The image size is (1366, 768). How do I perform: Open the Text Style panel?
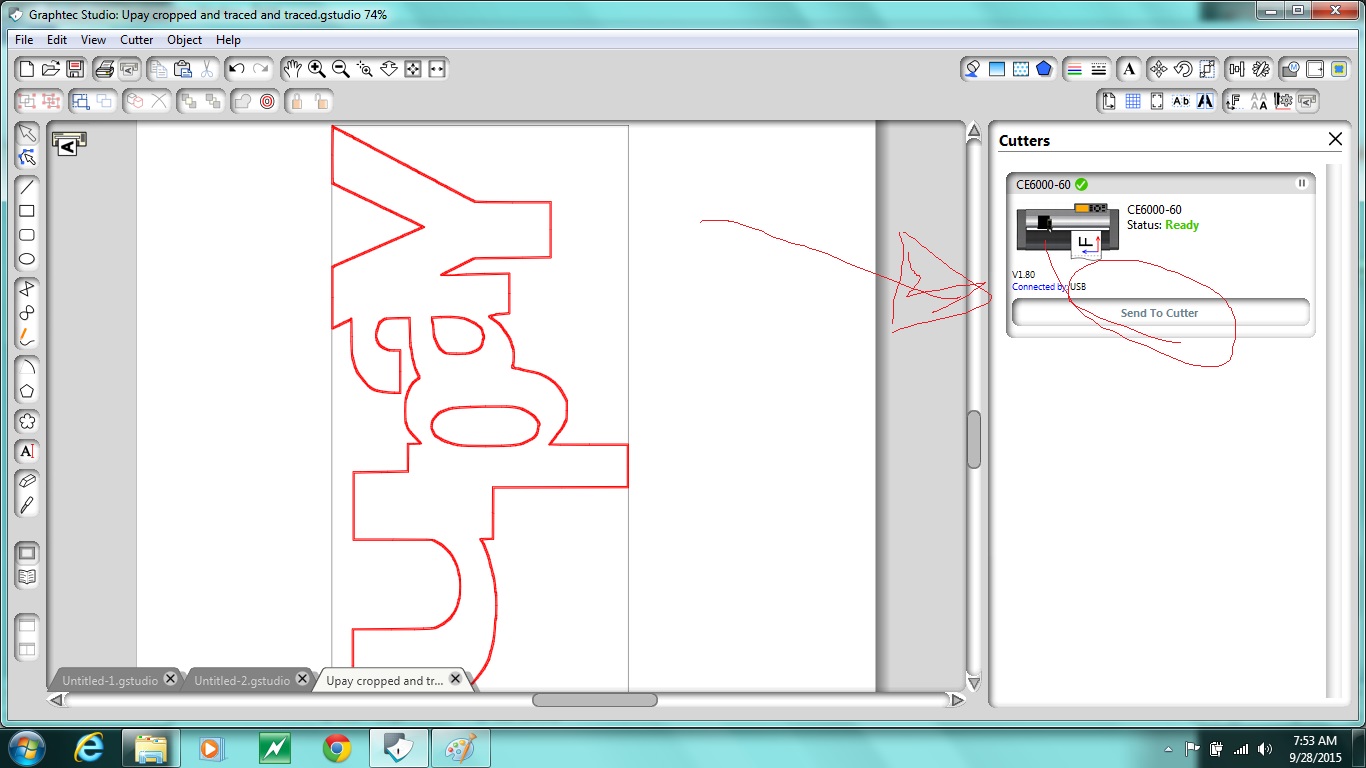tap(1129, 69)
